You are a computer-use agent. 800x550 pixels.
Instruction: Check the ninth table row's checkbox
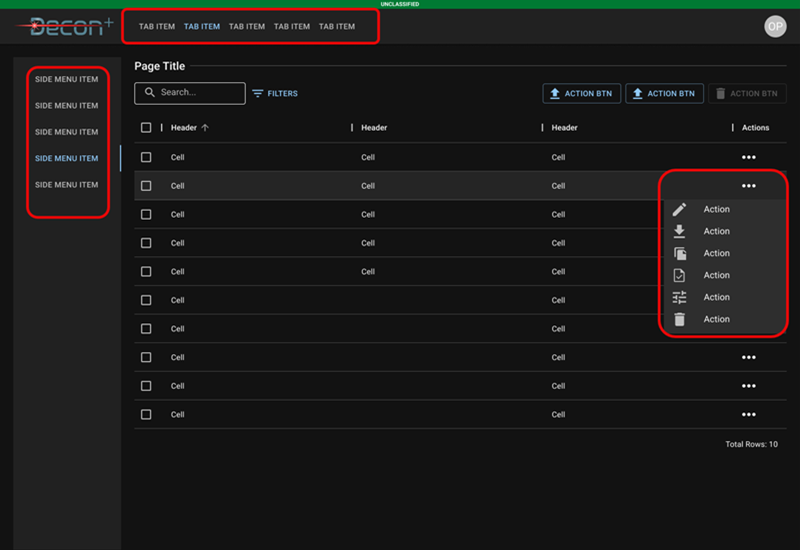[146, 386]
